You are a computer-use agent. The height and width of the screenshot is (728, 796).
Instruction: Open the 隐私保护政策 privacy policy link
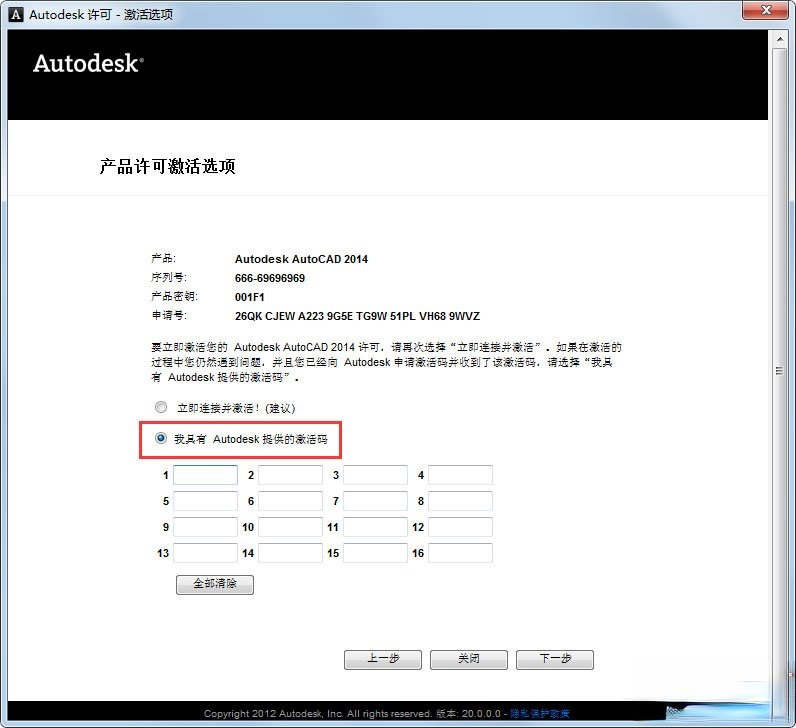[x=540, y=713]
